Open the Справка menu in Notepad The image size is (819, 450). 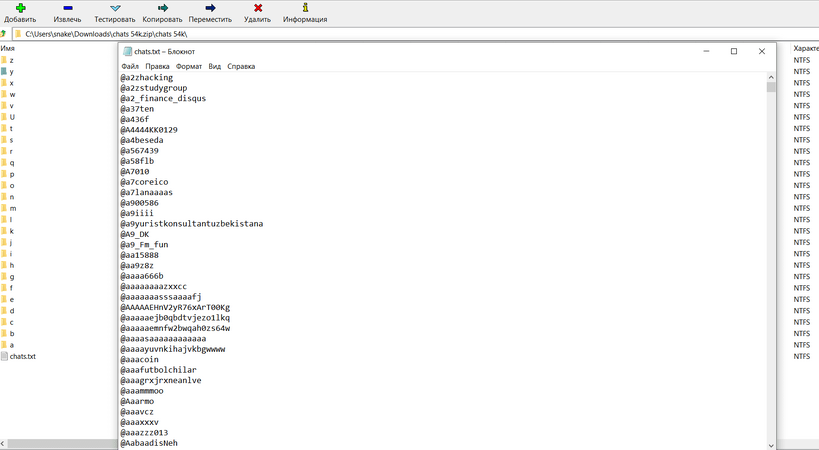[241, 66]
